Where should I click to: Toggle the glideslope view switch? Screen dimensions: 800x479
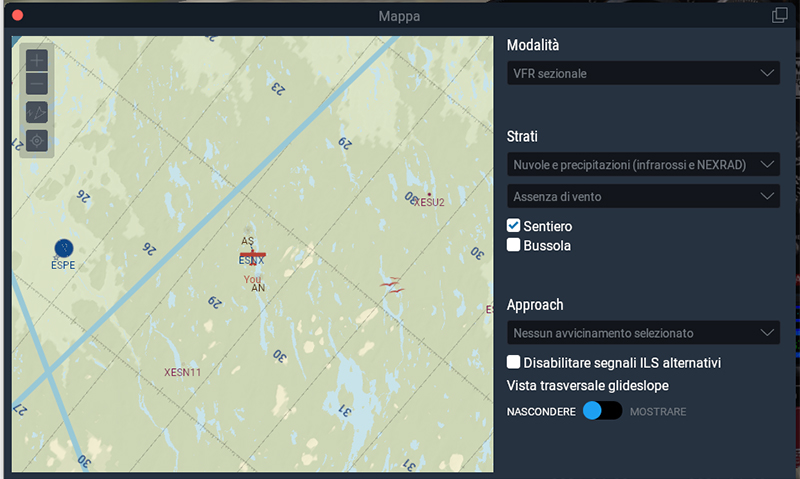[x=602, y=411]
